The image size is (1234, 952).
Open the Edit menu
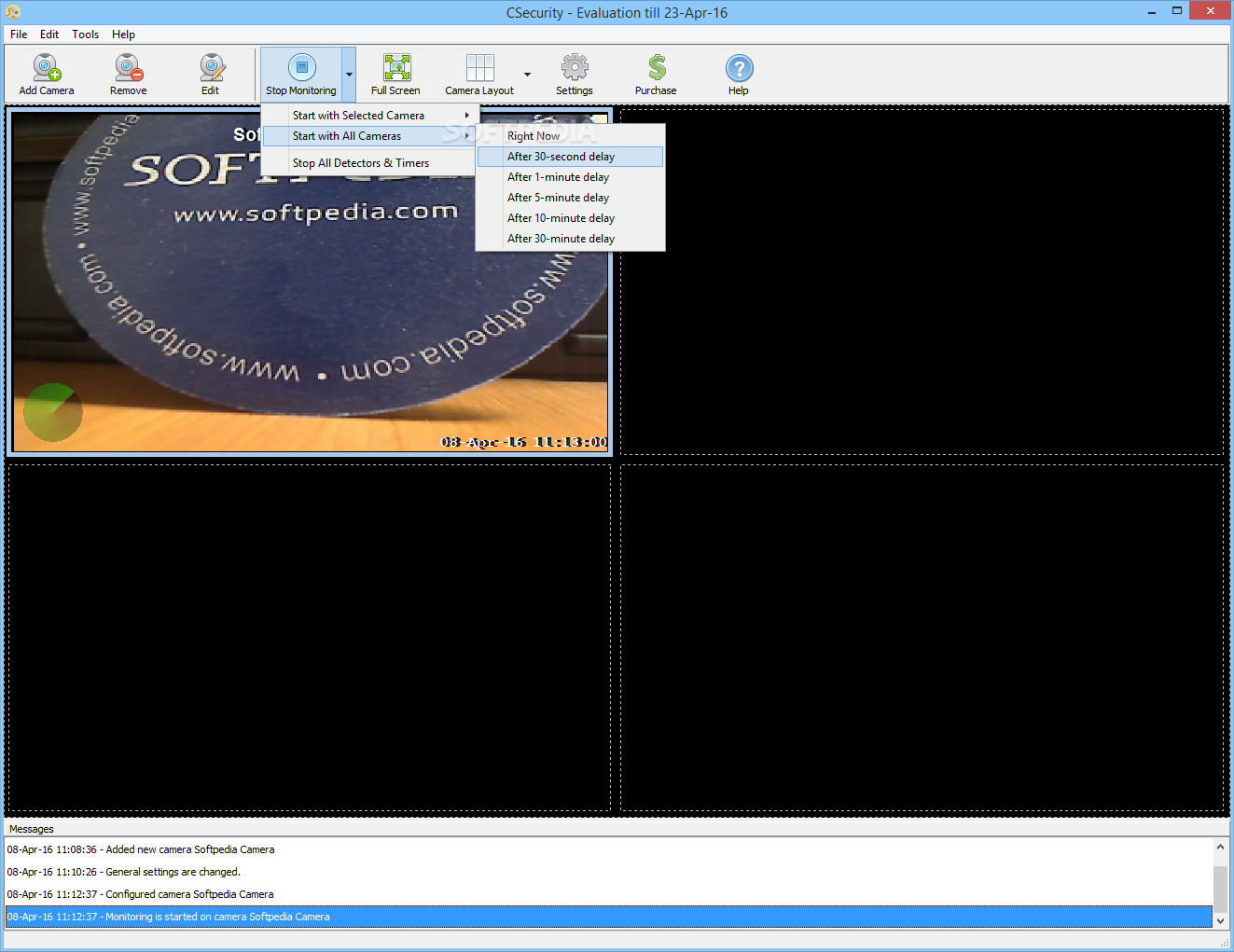tap(49, 34)
